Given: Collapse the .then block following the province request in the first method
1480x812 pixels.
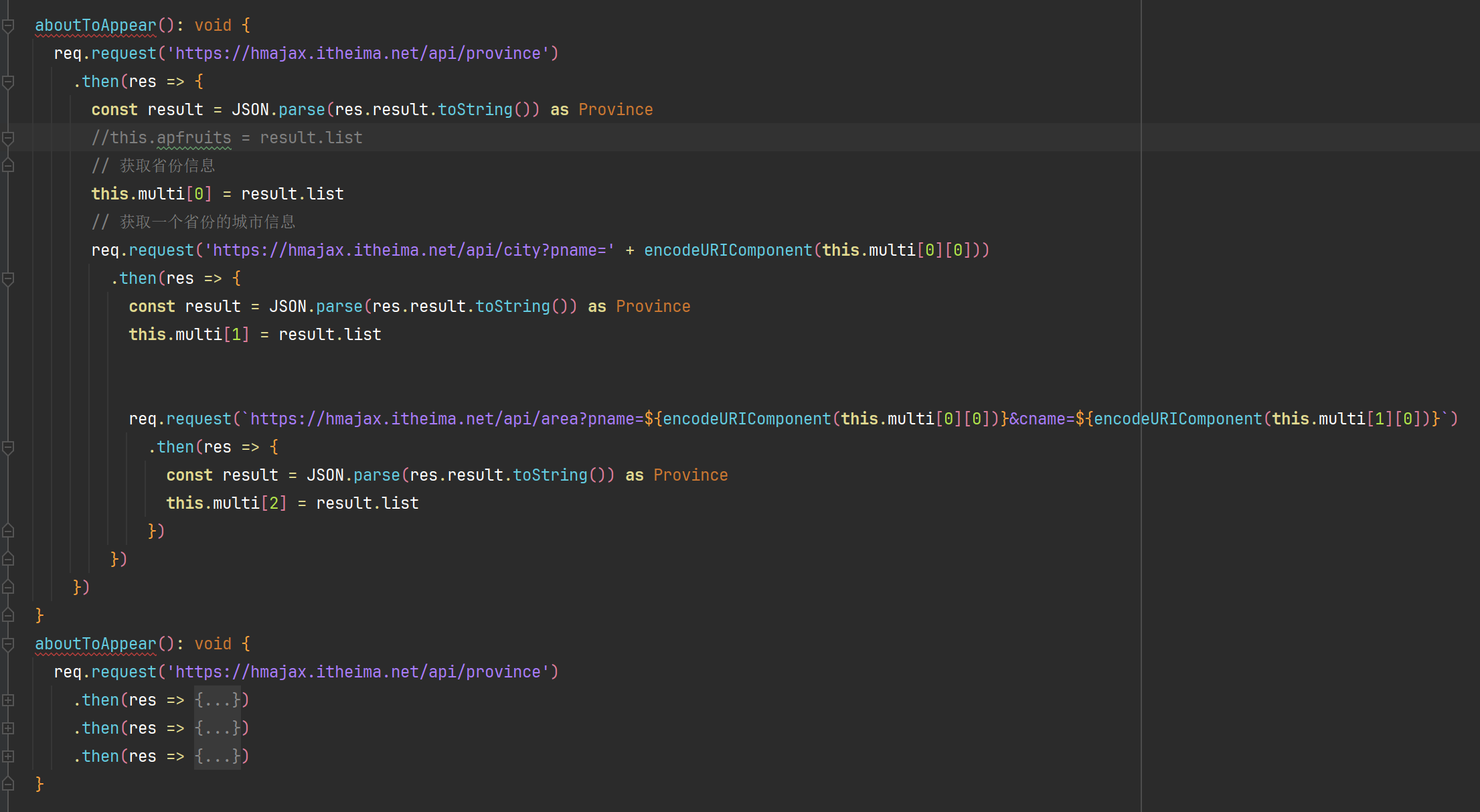Looking at the screenshot, I should pyautogui.click(x=8, y=82).
